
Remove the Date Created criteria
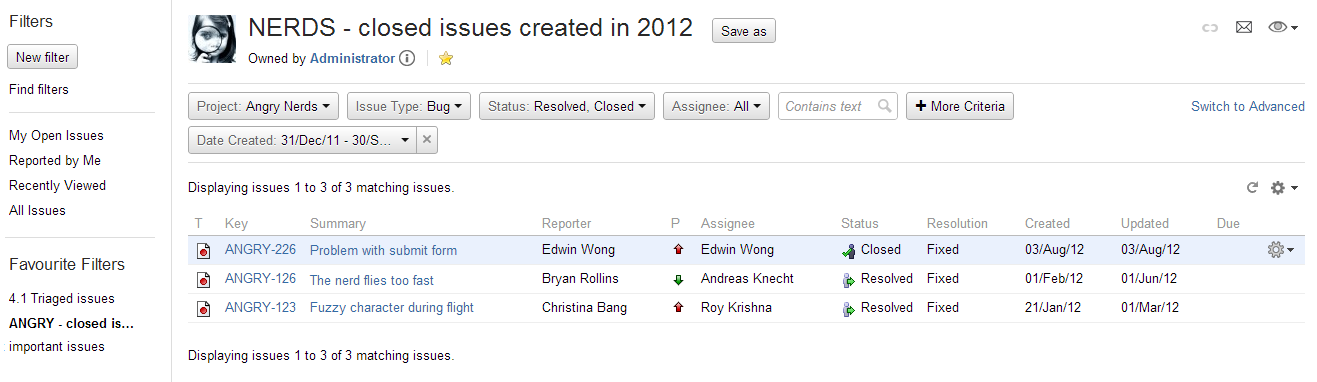tap(427, 141)
